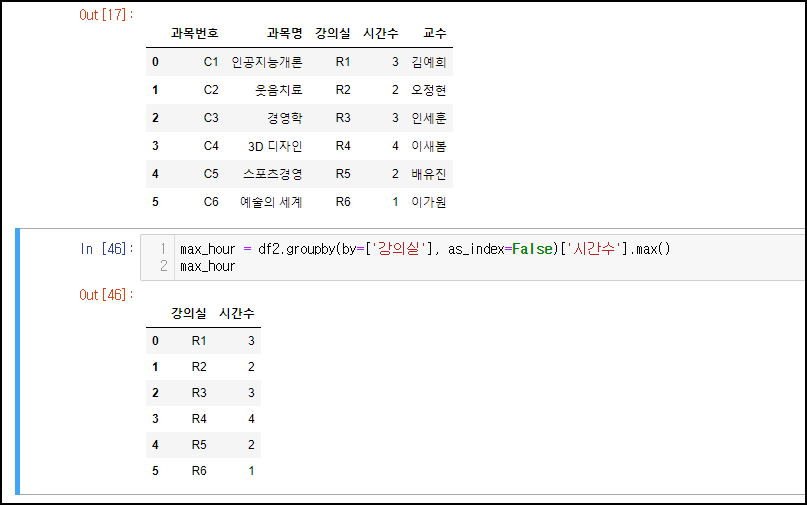Click professor name 이가원

[429, 202]
